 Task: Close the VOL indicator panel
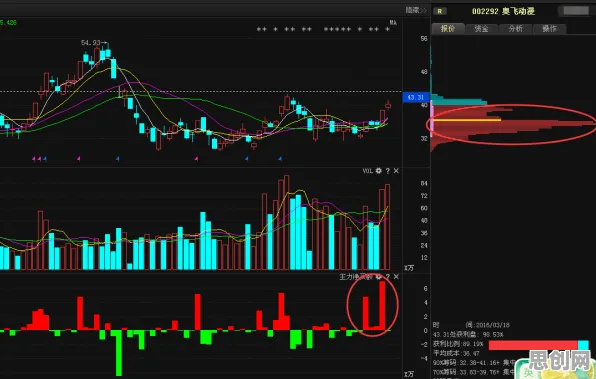[x=396, y=171]
